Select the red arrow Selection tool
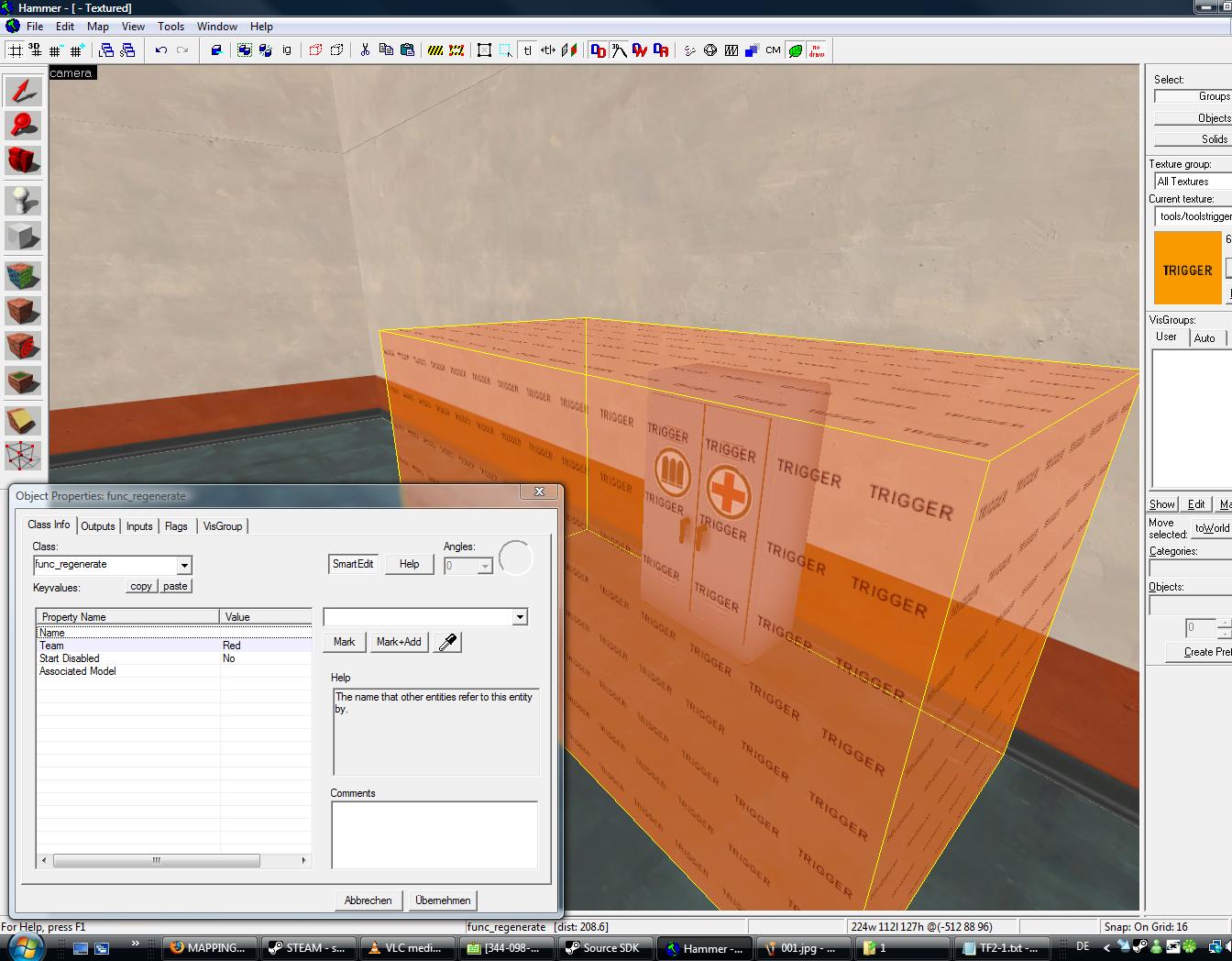1232x961 pixels. coord(23,91)
